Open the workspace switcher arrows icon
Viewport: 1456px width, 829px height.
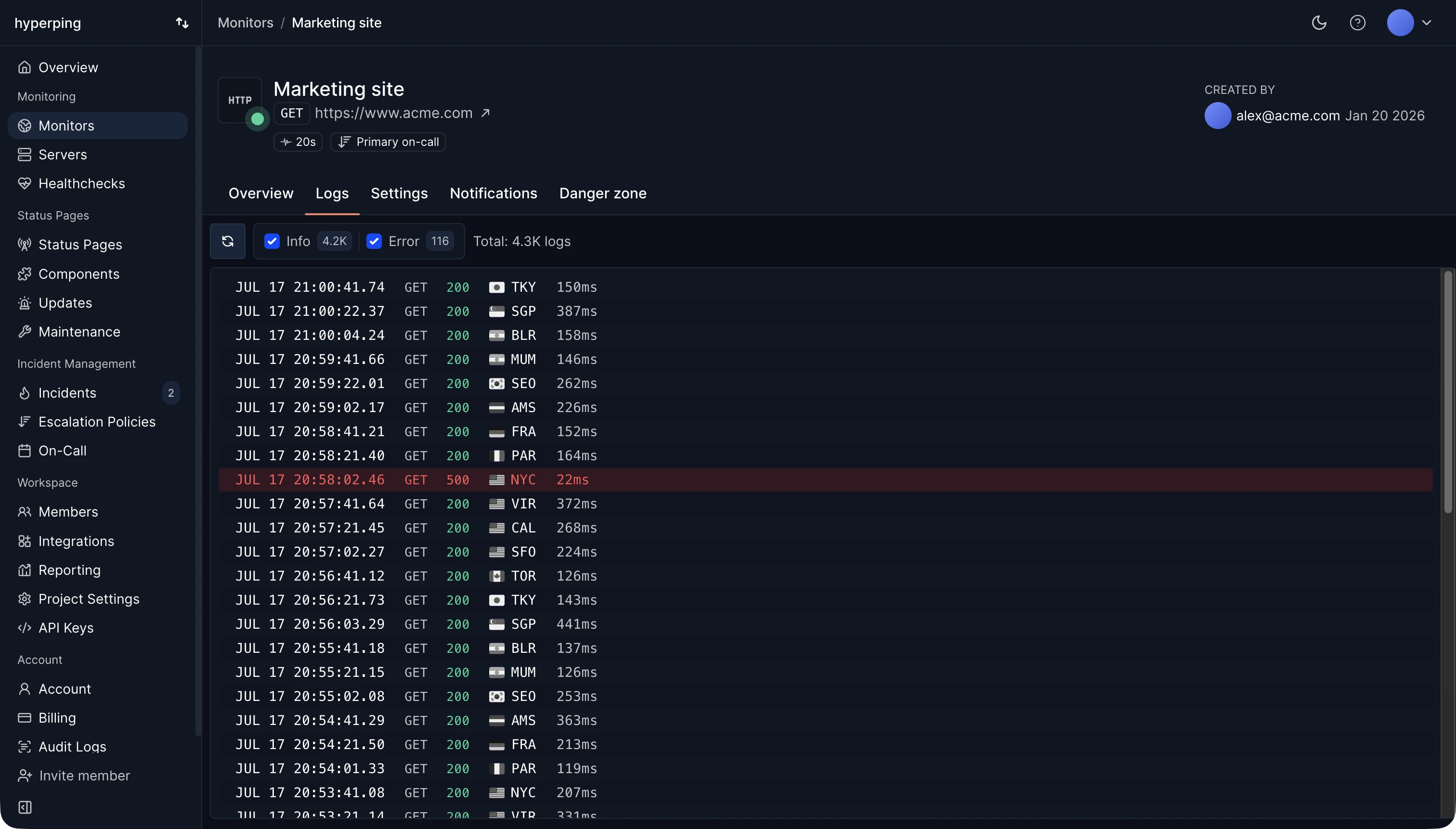pyautogui.click(x=182, y=23)
